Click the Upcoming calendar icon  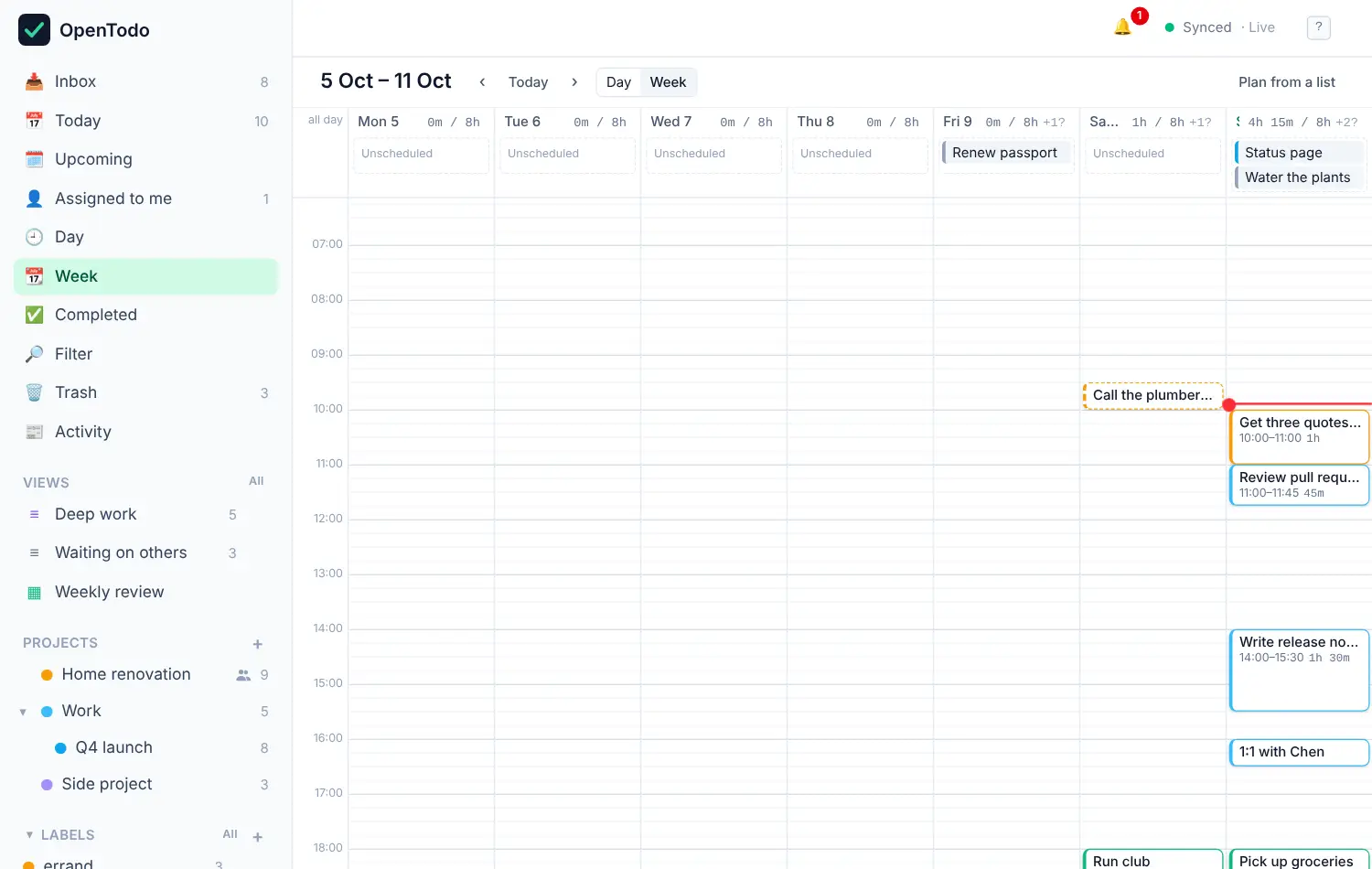34,159
